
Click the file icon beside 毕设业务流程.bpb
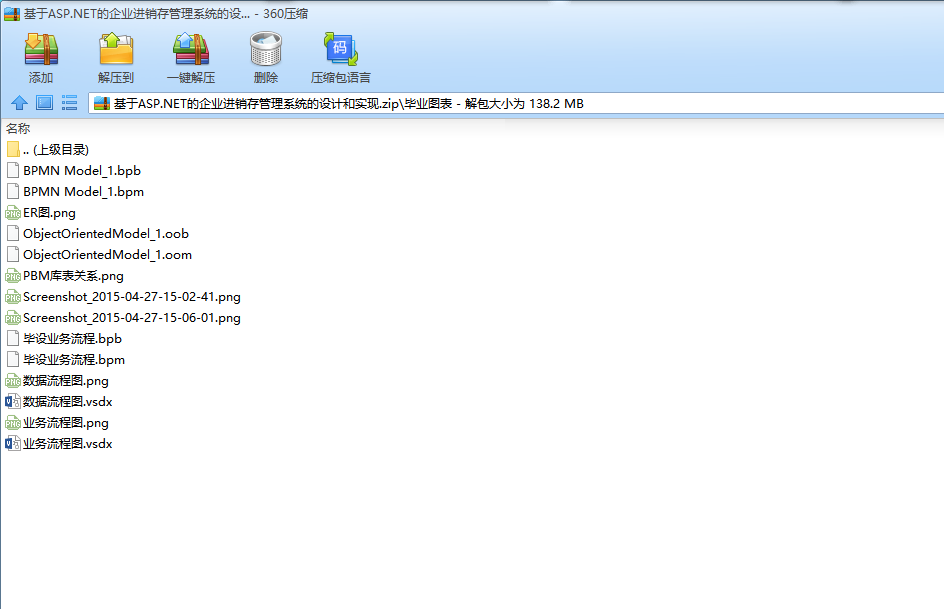[x=13, y=339]
